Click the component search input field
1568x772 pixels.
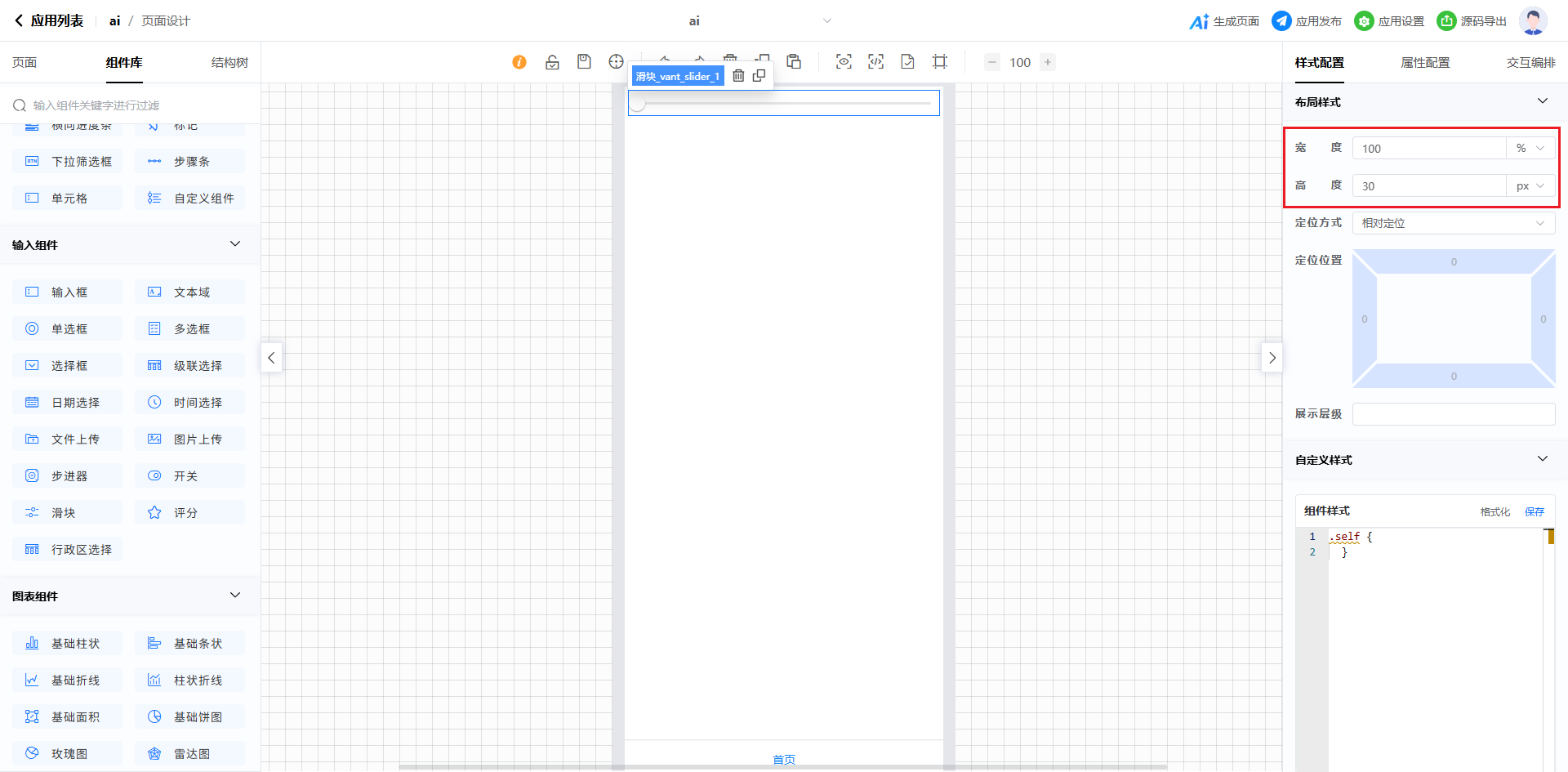[x=139, y=105]
